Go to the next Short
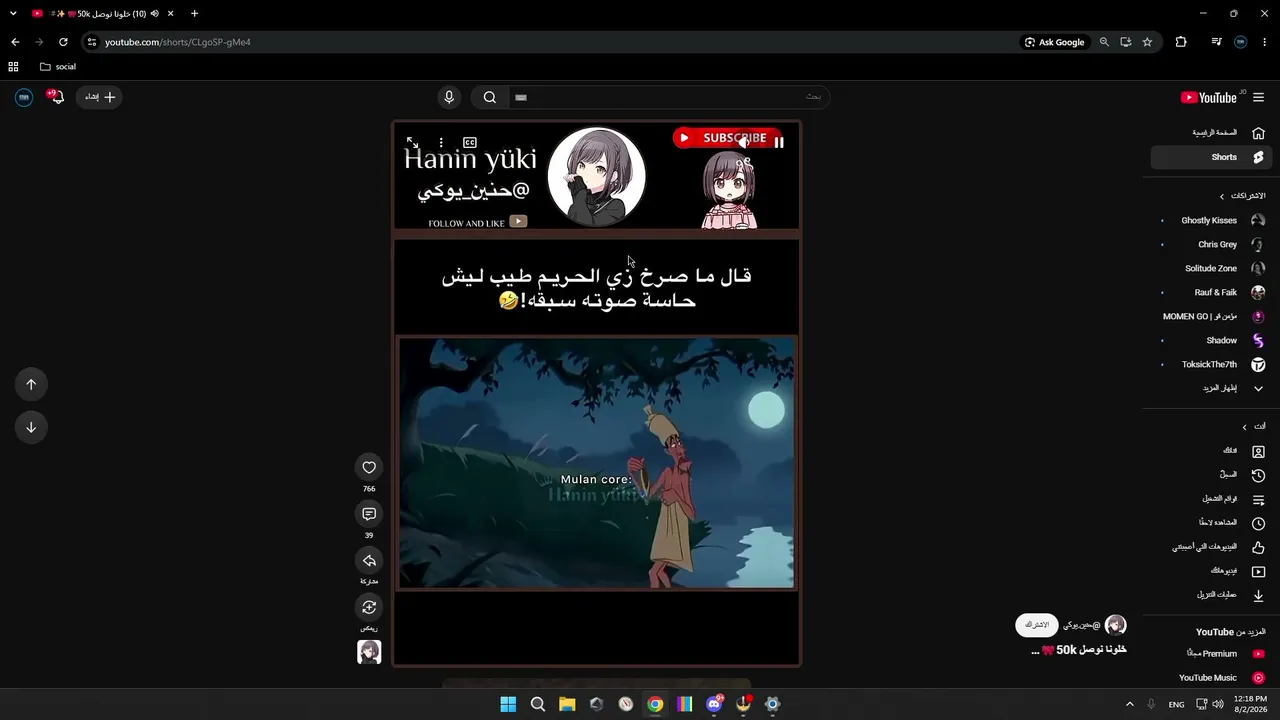The height and width of the screenshot is (720, 1280). (31, 427)
